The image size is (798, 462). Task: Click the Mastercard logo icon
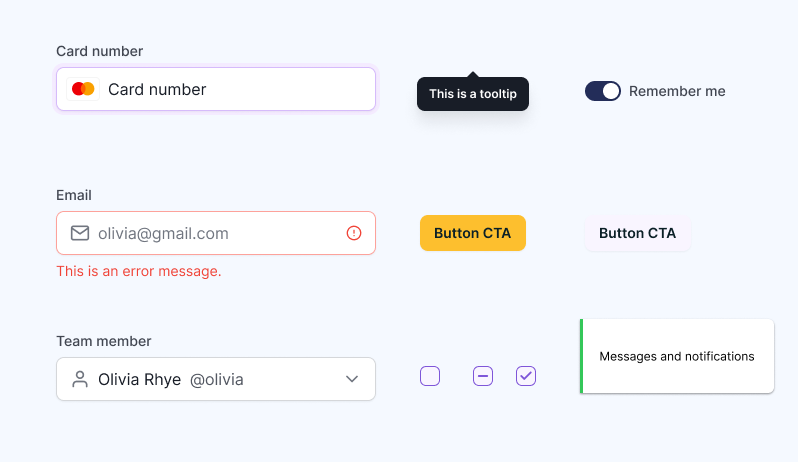click(83, 89)
